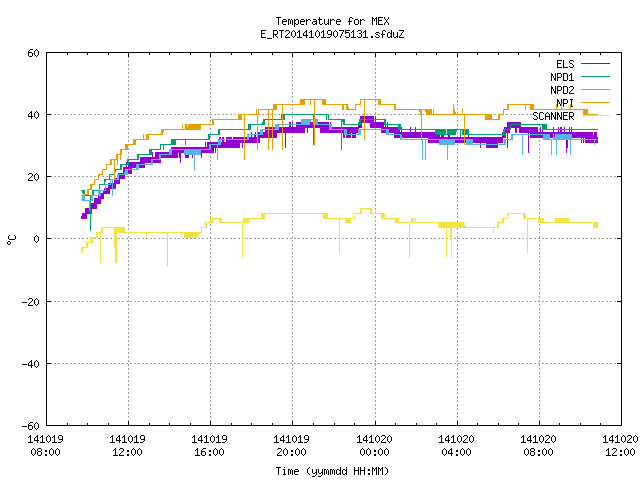Click the purple ELS legend line
The height and width of the screenshot is (480, 640).
[595, 64]
